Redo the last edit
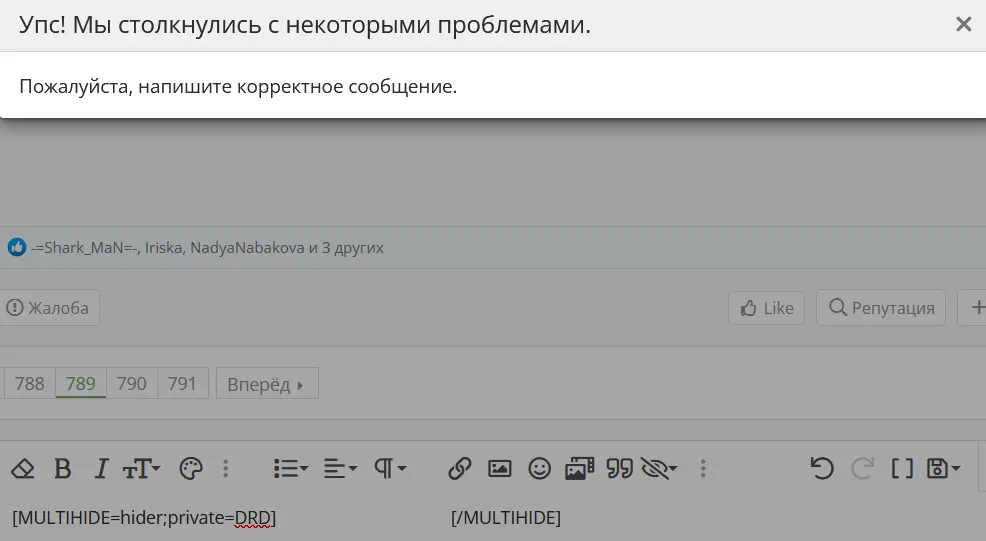 (862, 469)
